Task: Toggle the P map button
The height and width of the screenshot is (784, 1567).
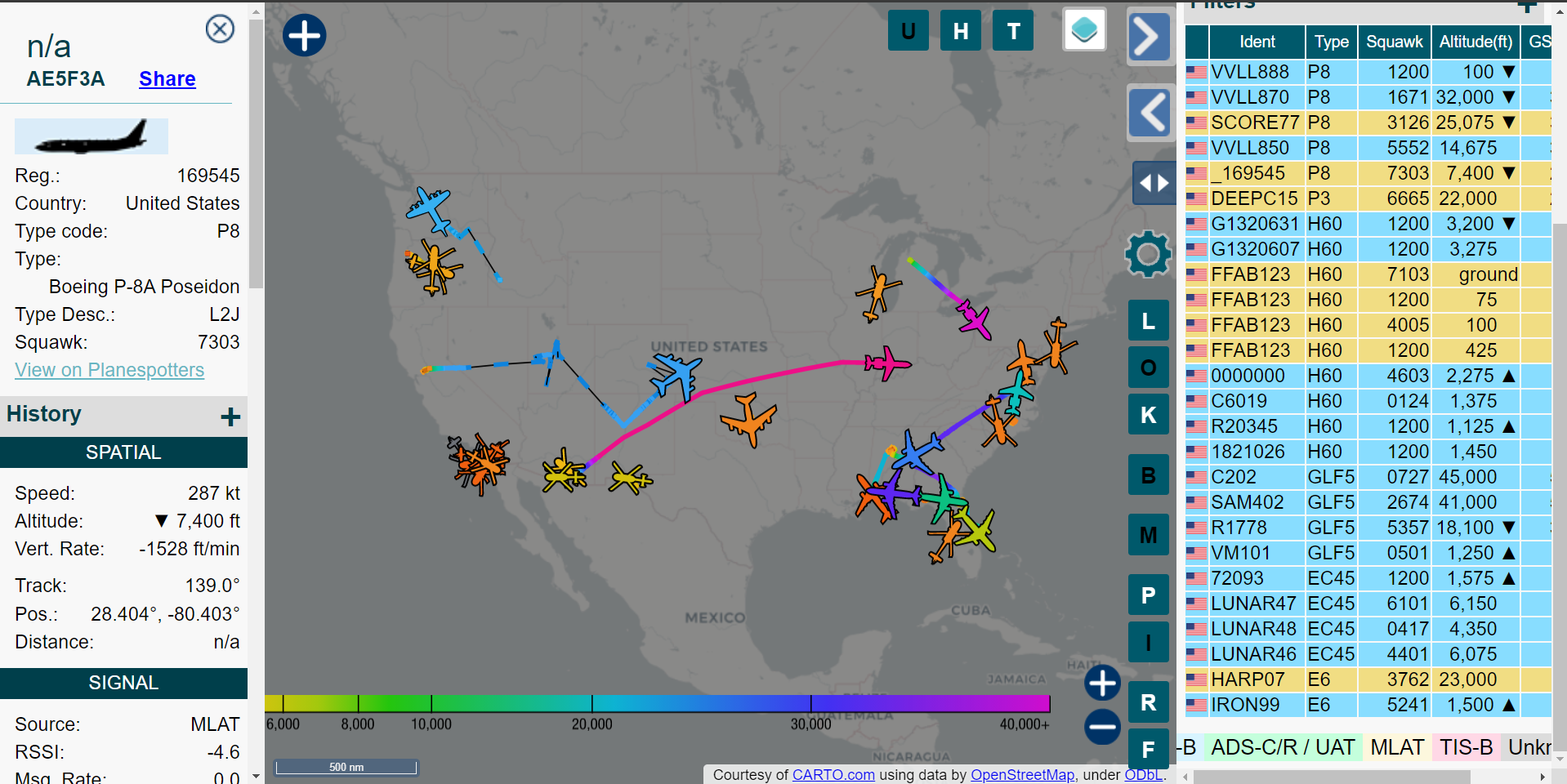Action: tap(1148, 595)
